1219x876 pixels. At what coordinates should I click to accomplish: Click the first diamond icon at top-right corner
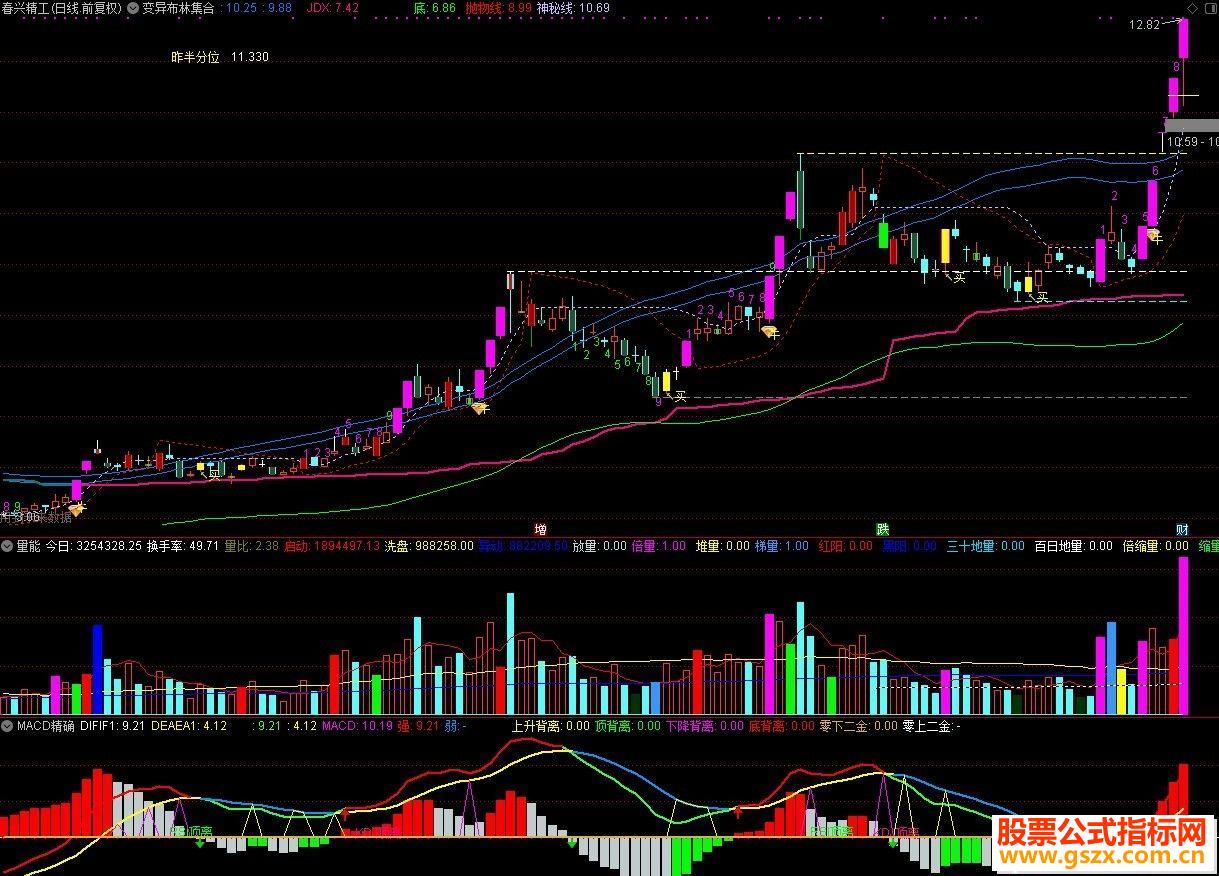(x=1190, y=7)
